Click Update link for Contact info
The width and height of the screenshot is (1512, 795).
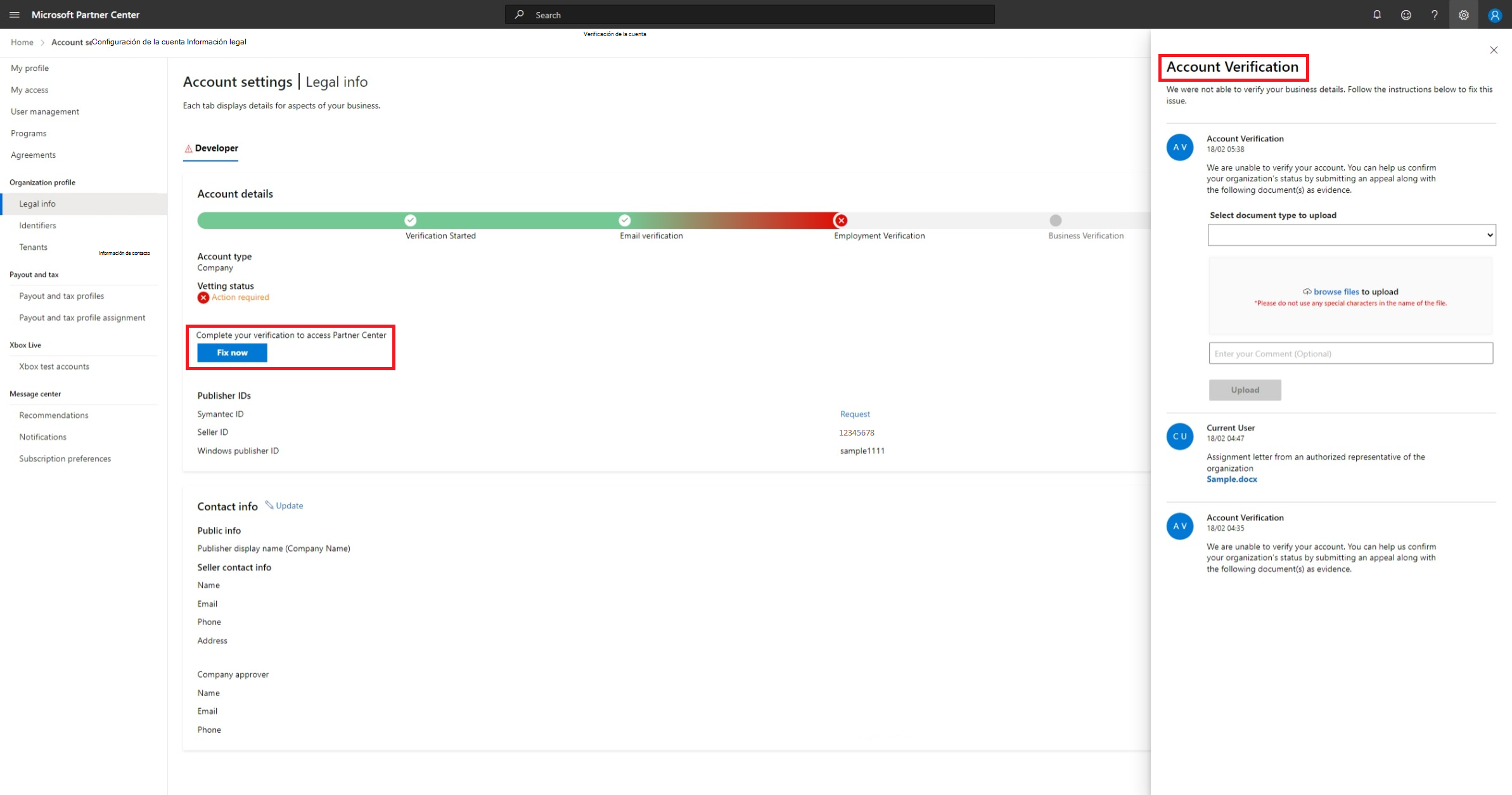click(289, 505)
